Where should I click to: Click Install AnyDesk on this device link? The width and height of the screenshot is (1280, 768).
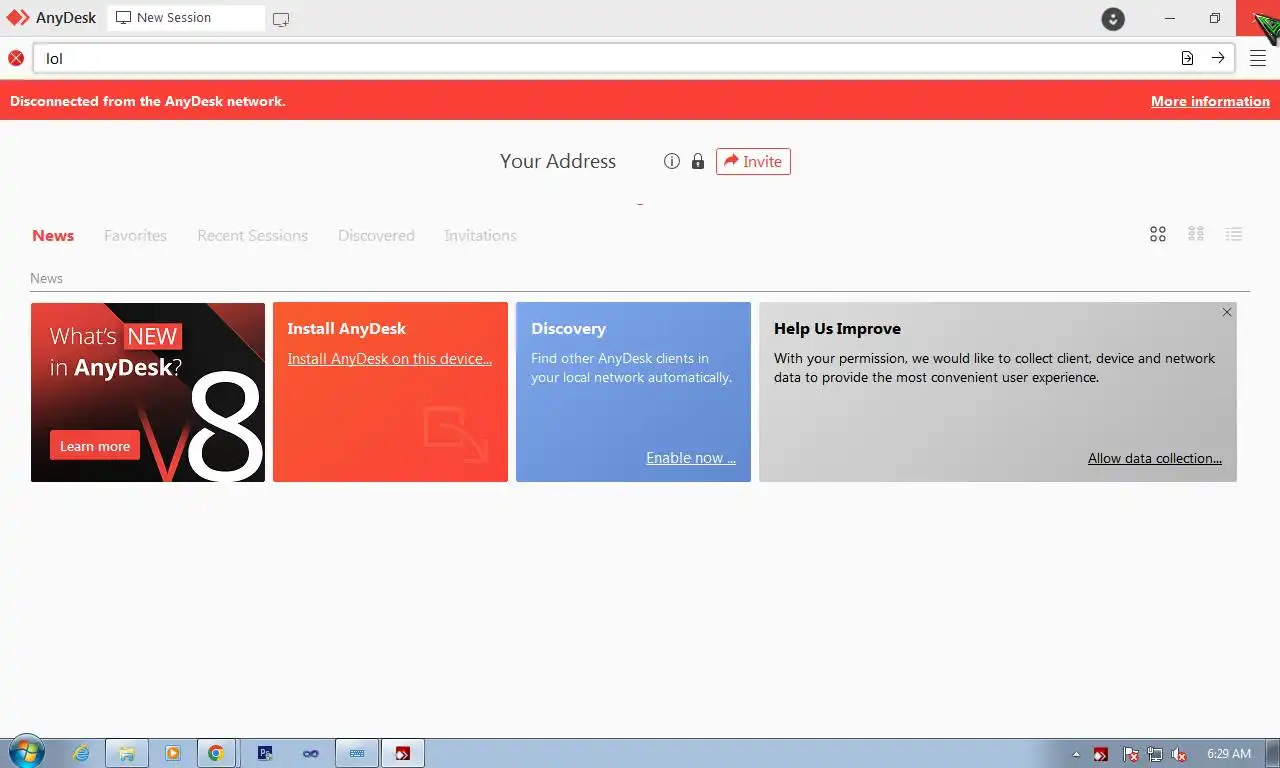tap(390, 359)
